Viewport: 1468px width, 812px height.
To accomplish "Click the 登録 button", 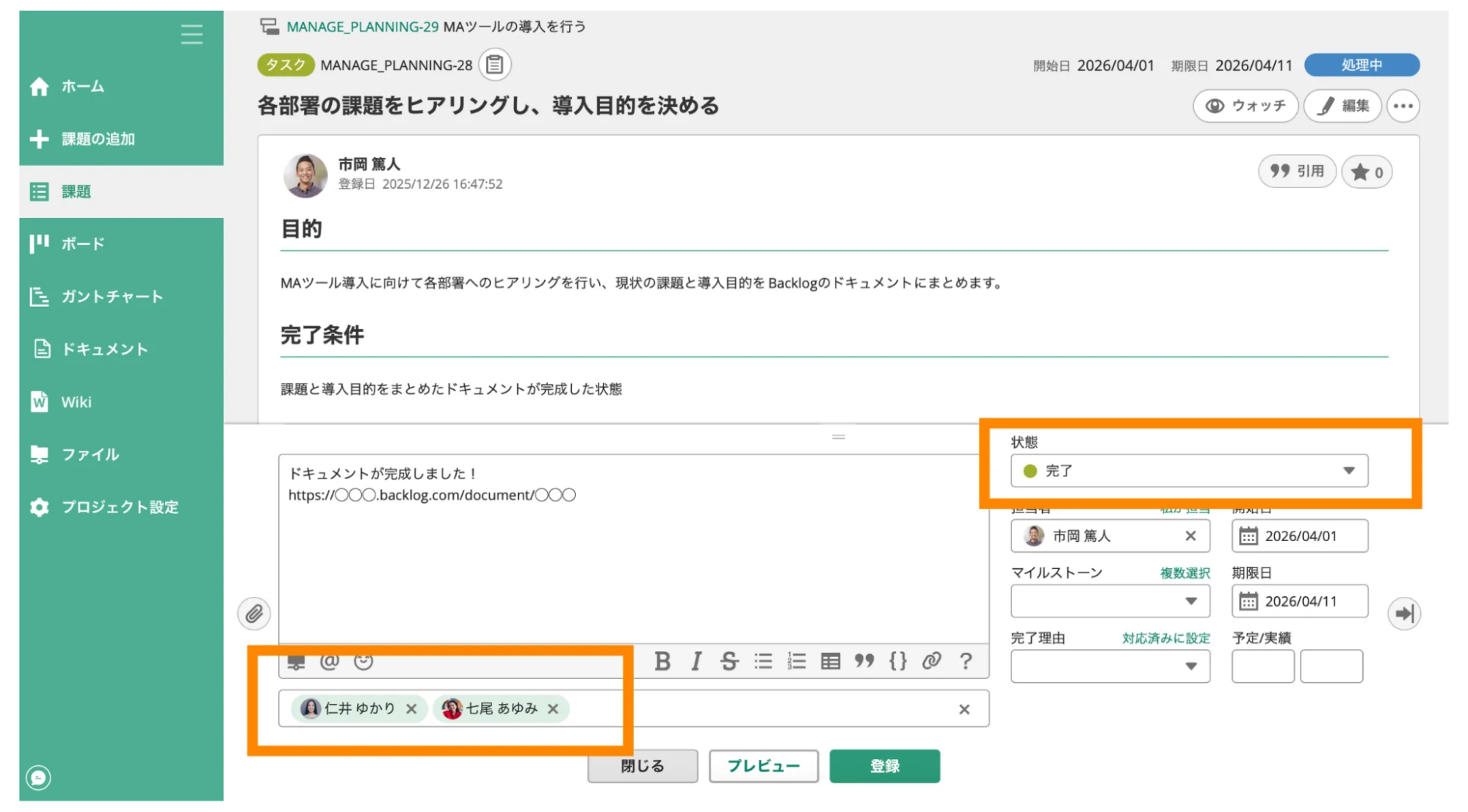I will pos(885,766).
